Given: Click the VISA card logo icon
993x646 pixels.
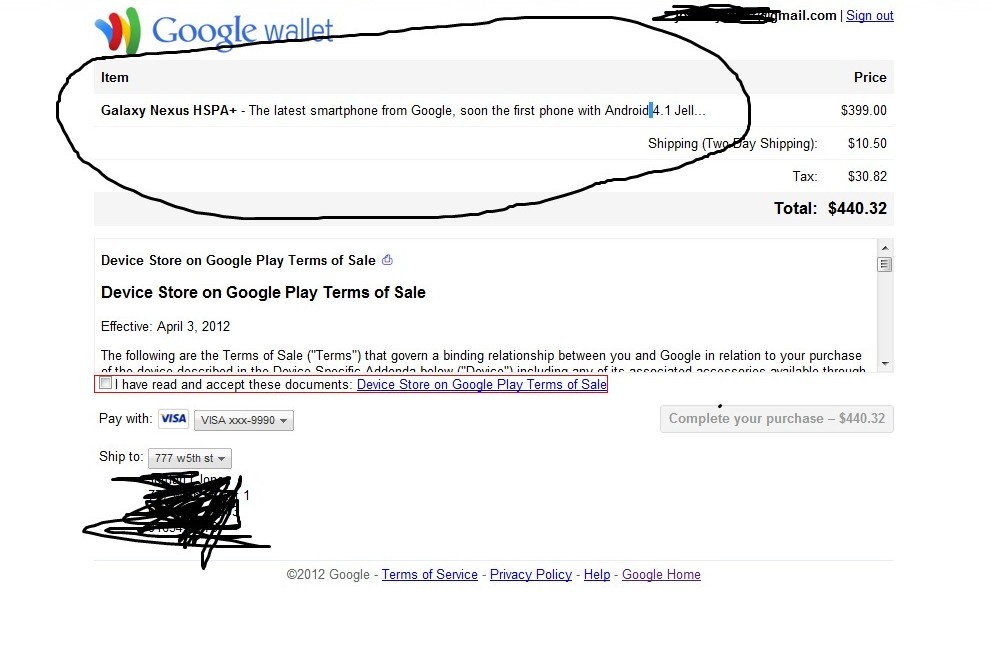Looking at the screenshot, I should pyautogui.click(x=174, y=419).
